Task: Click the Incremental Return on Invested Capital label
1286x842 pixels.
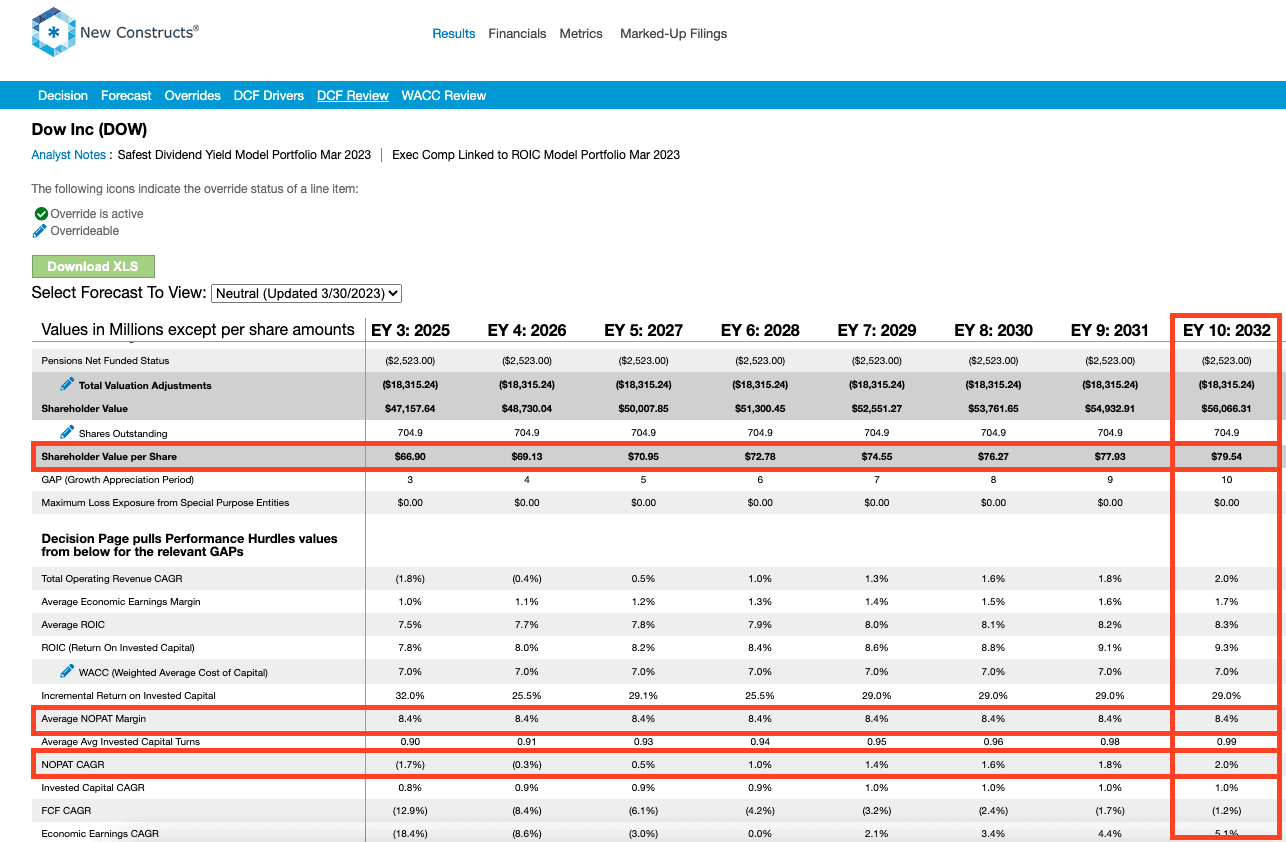Action: coord(128,696)
